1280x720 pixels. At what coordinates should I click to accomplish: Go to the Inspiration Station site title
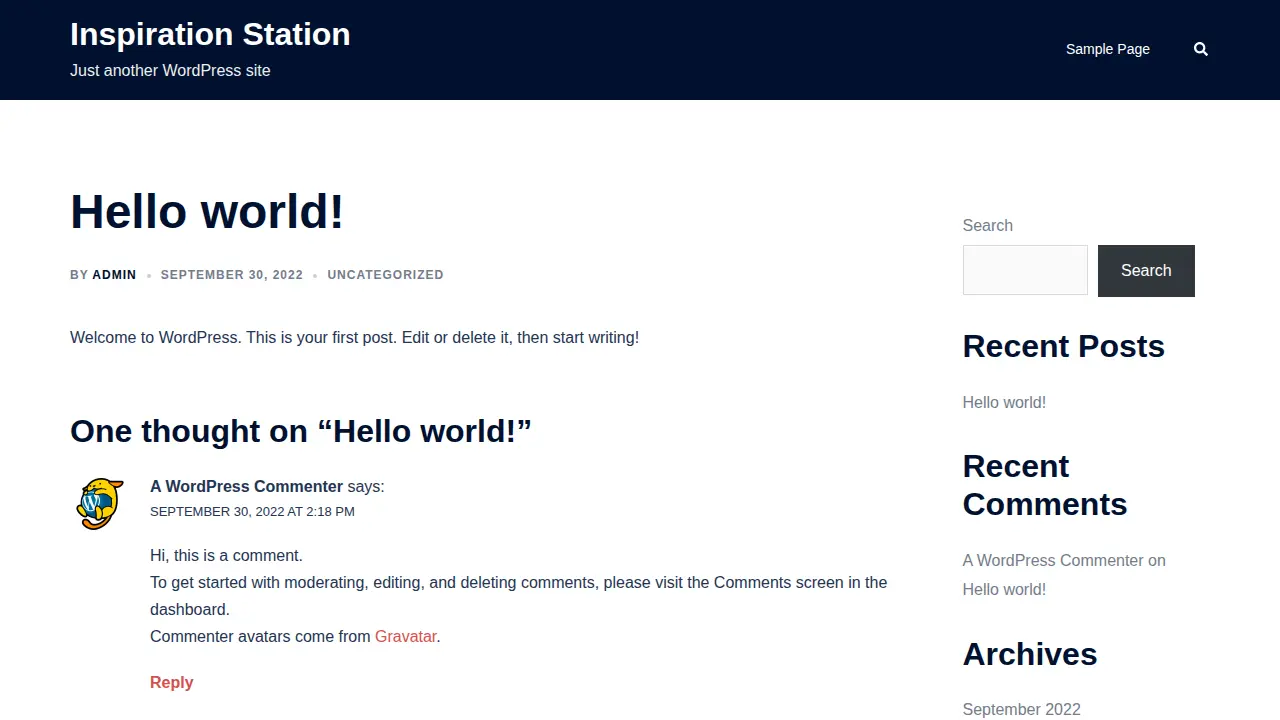(x=210, y=34)
